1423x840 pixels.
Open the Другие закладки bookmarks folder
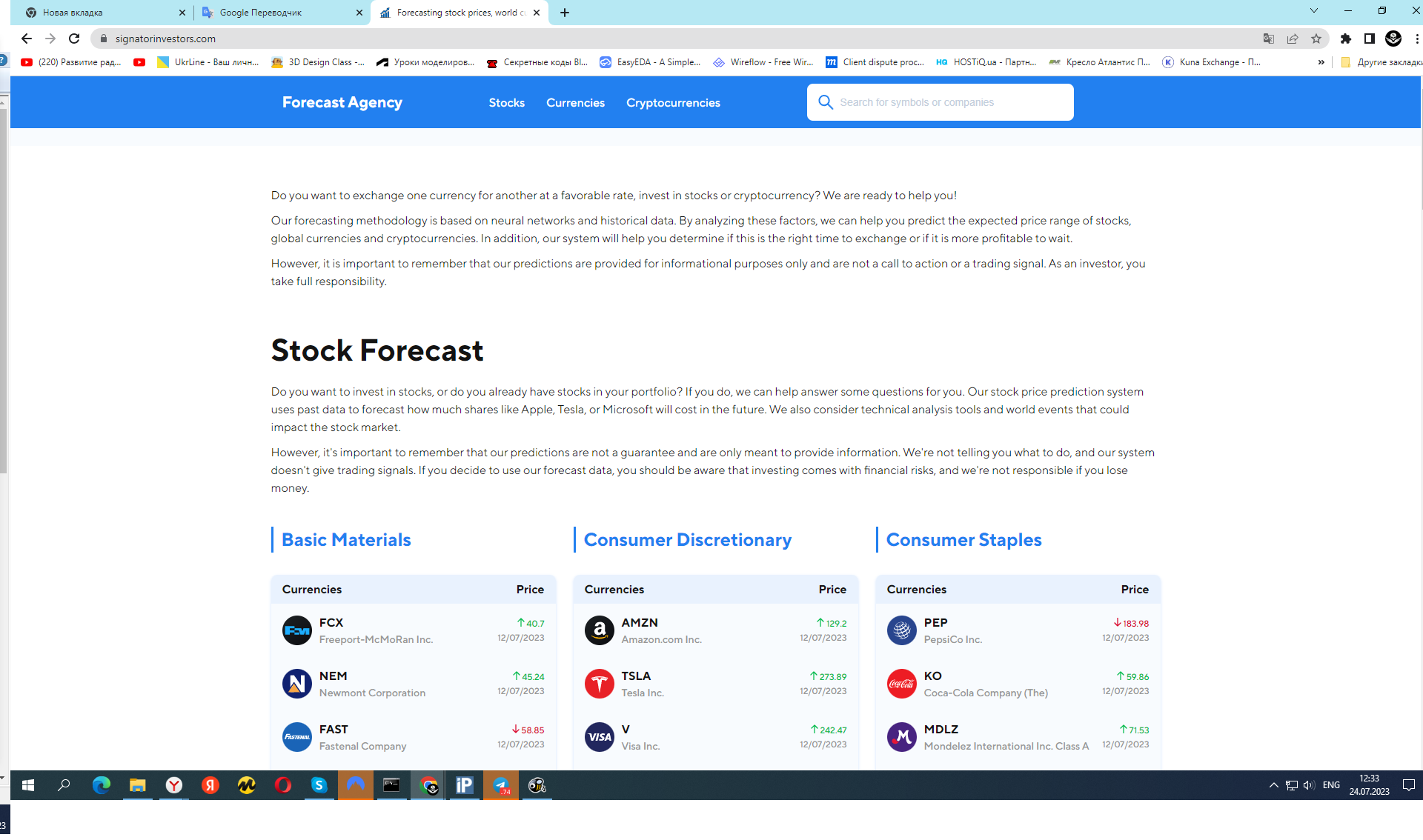[1381, 62]
